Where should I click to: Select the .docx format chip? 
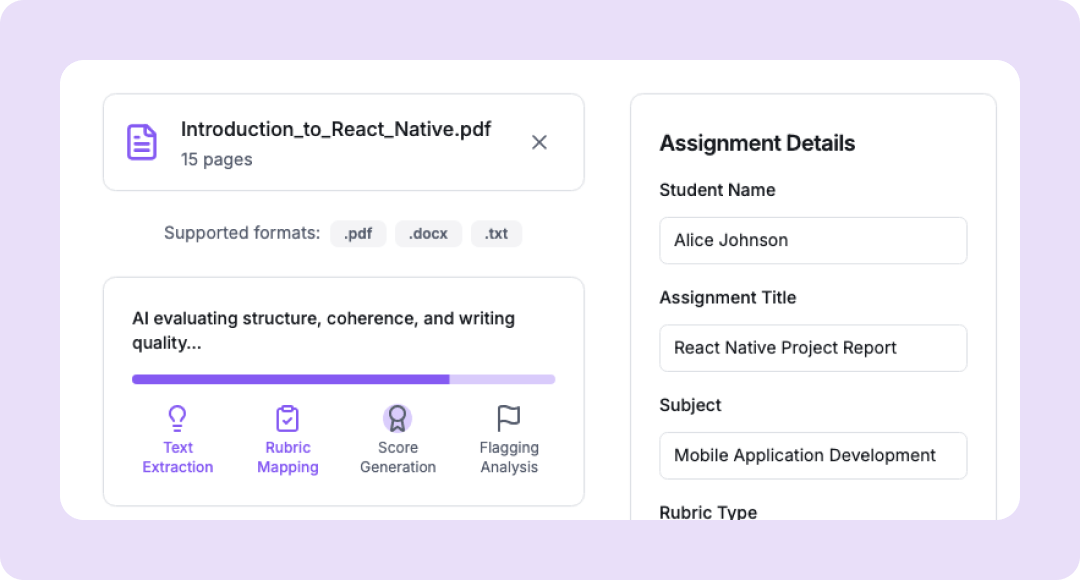[428, 234]
